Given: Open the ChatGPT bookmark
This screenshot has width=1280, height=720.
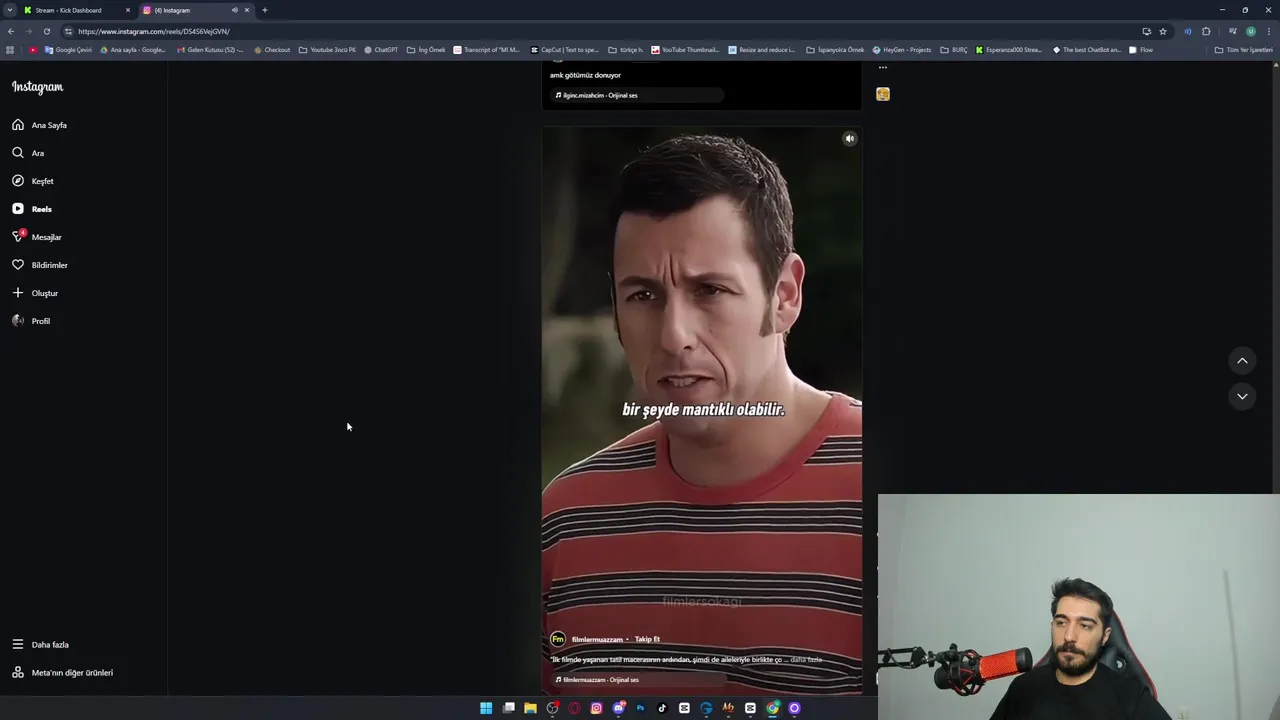Looking at the screenshot, I should [x=381, y=50].
